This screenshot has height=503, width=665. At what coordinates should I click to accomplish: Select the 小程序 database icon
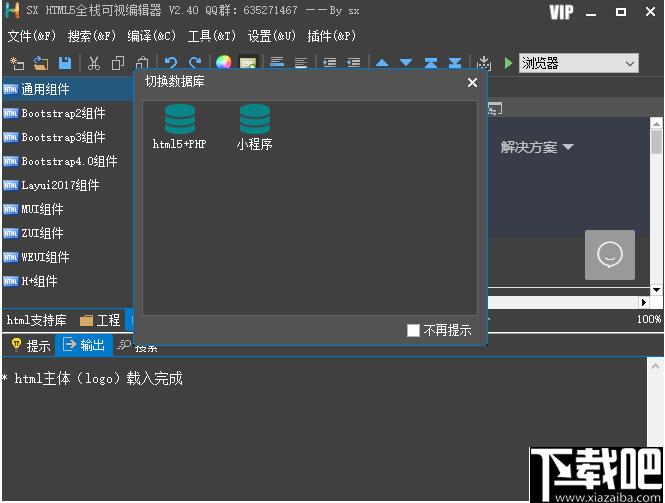[x=255, y=127]
